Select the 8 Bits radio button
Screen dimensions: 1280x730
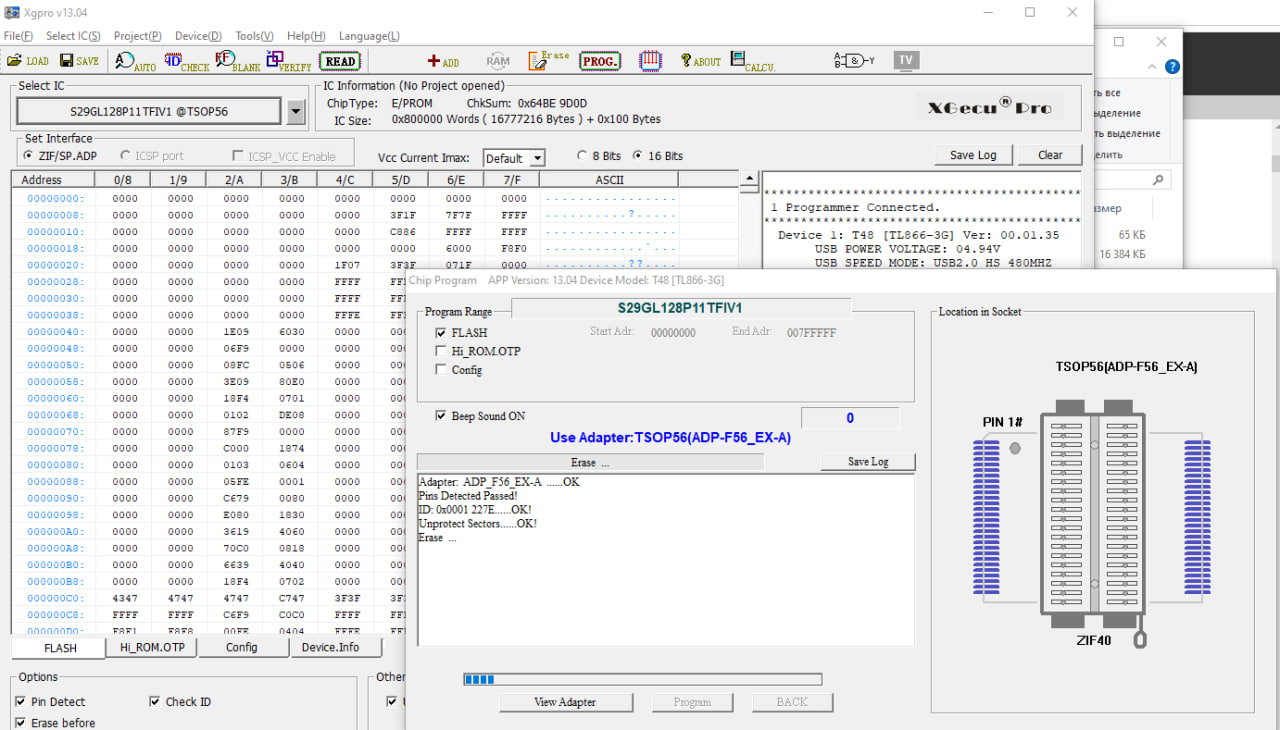(583, 156)
